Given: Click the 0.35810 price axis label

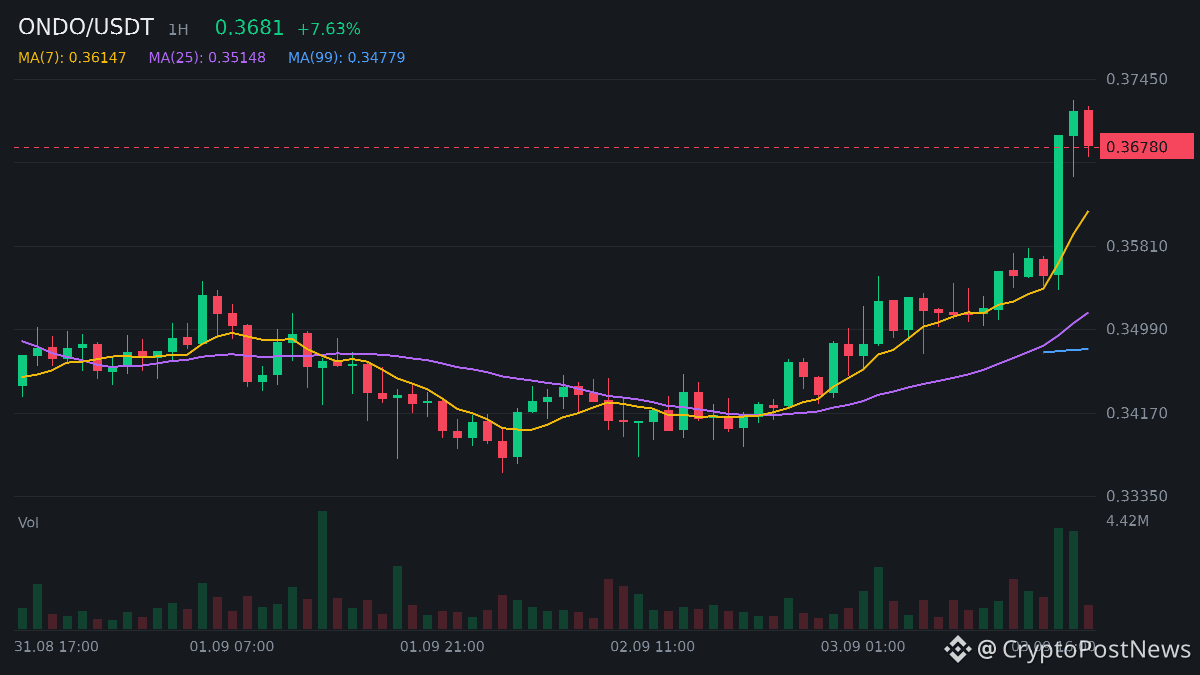Looking at the screenshot, I should pos(1137,246).
